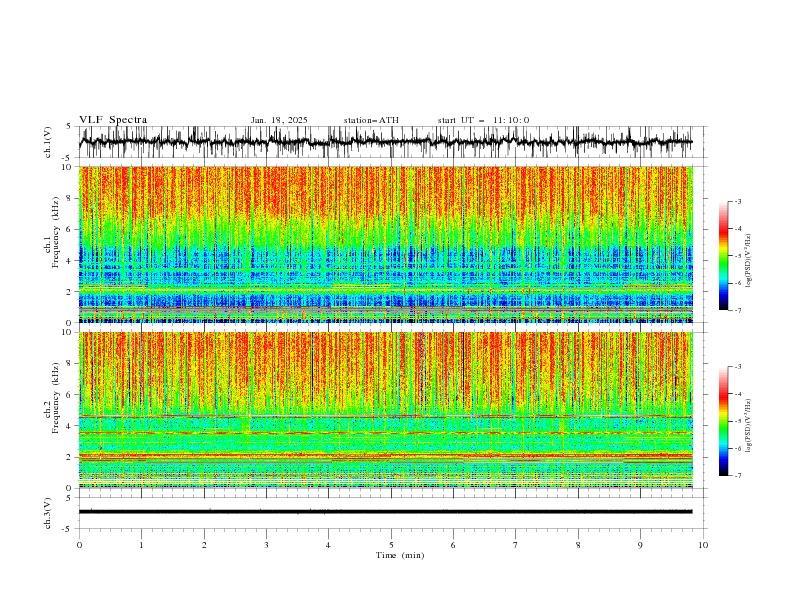Click the "-5" tick on the upper colorbar
Viewport: 792px width, 612px height.
pyautogui.click(x=738, y=256)
